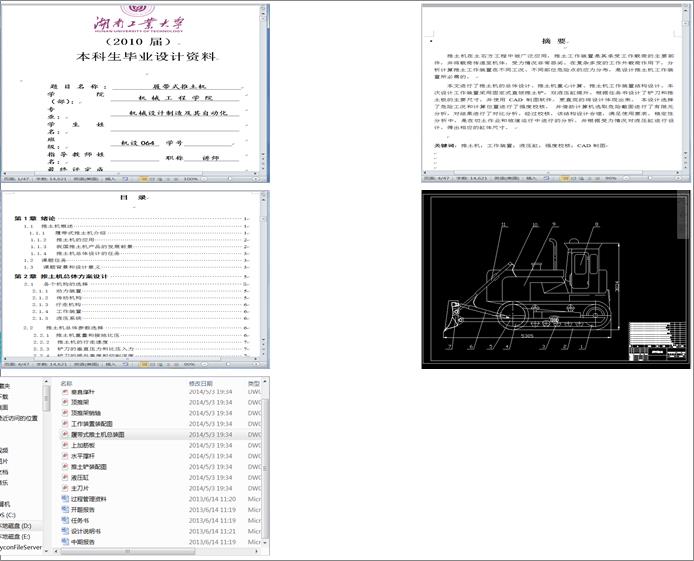Open language selector 英语(美国) in cover window
This screenshot has height=561, width=694.
tap(86, 179)
